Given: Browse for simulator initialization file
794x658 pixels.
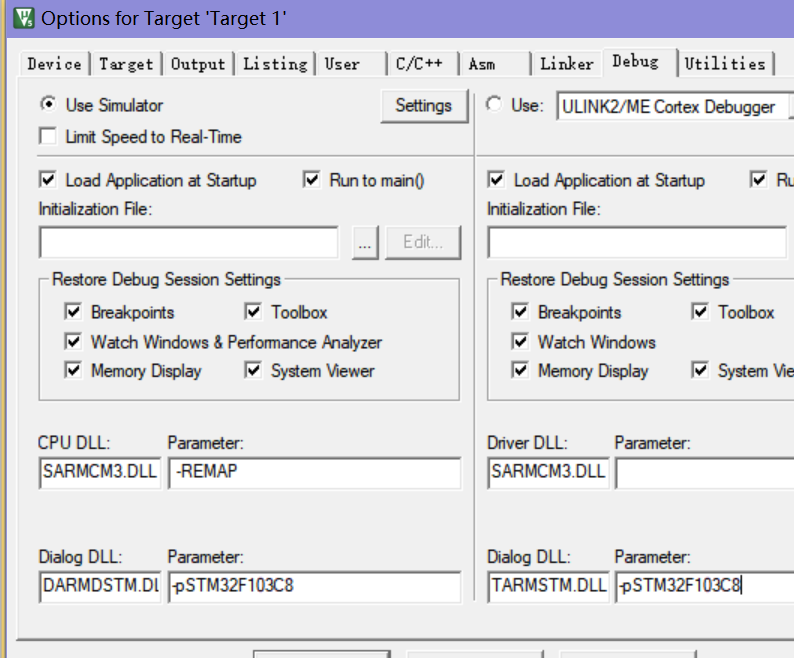Looking at the screenshot, I should click(365, 243).
